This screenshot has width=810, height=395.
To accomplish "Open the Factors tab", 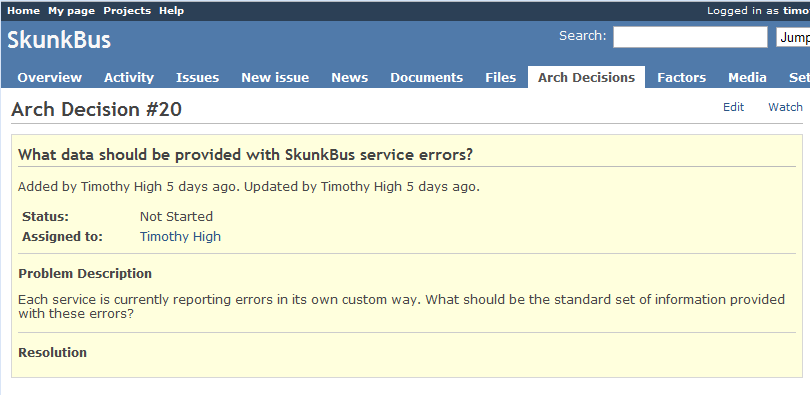I will [681, 77].
